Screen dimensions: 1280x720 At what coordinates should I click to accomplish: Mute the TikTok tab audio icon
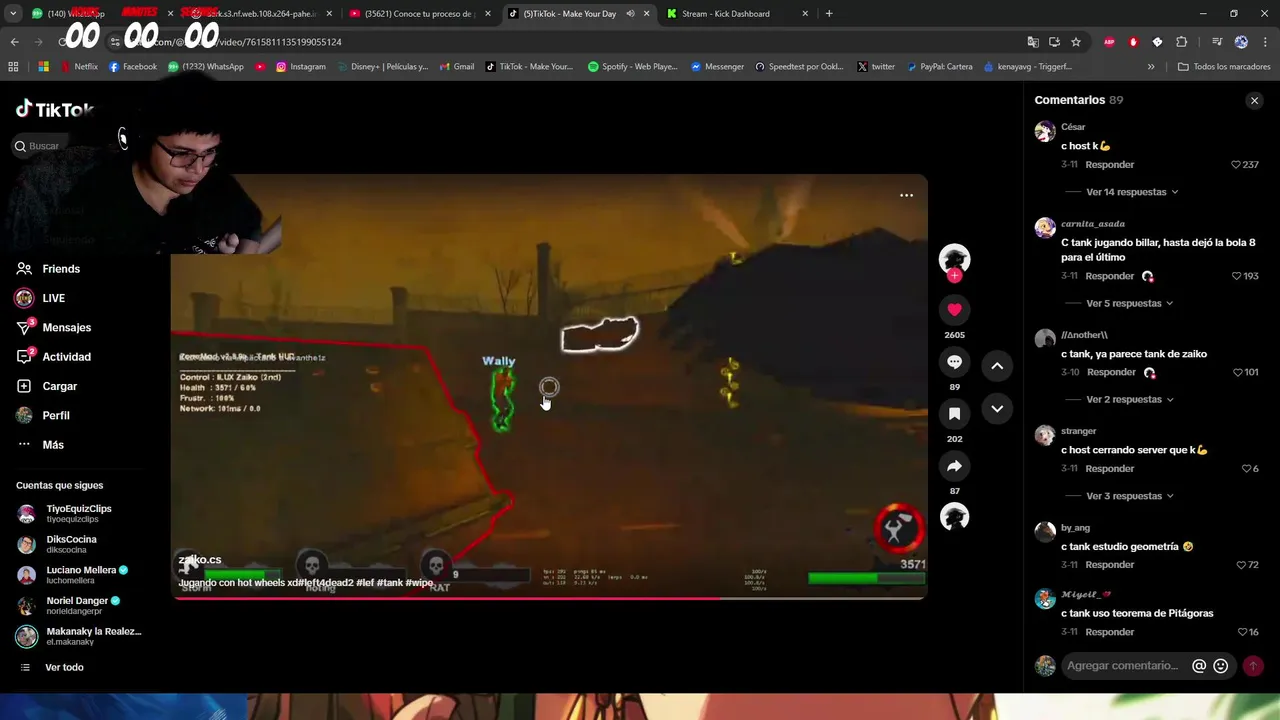[x=630, y=14]
